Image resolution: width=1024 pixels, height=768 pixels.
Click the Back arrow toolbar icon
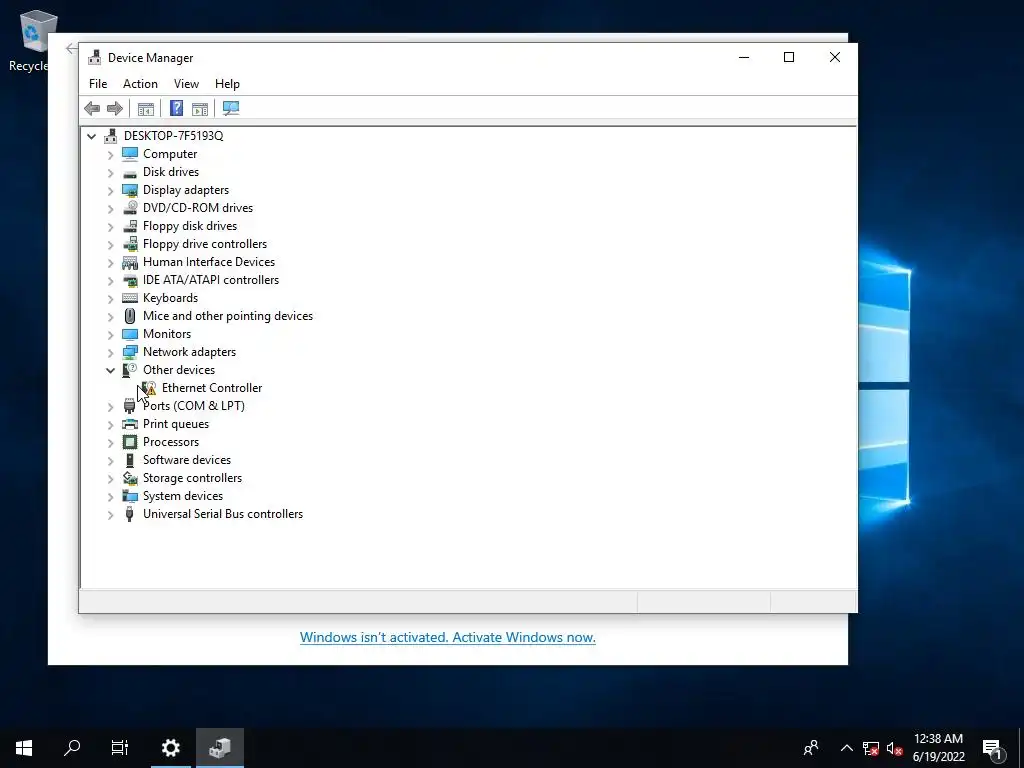tap(92, 108)
